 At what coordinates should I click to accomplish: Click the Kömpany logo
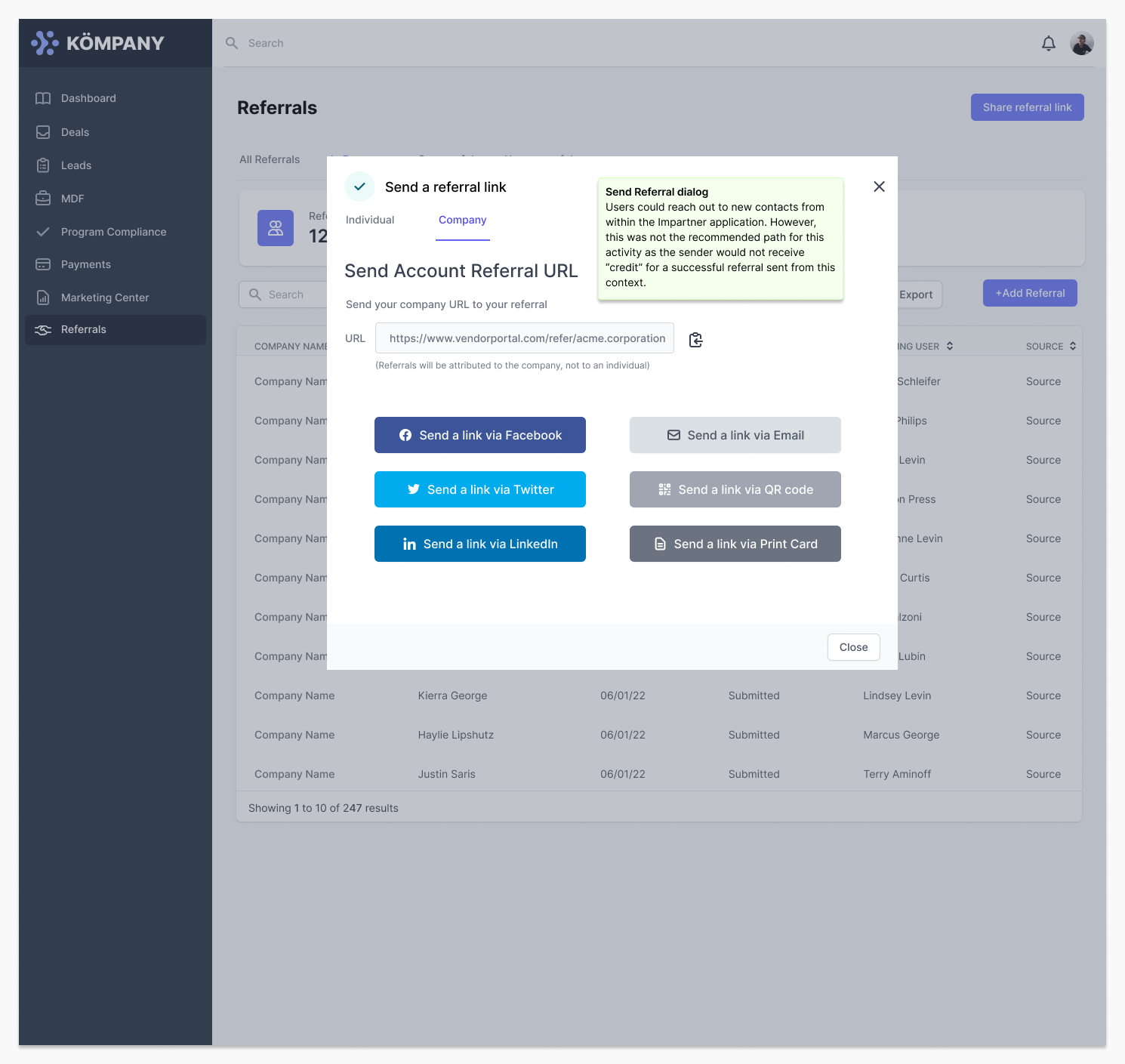(x=98, y=43)
